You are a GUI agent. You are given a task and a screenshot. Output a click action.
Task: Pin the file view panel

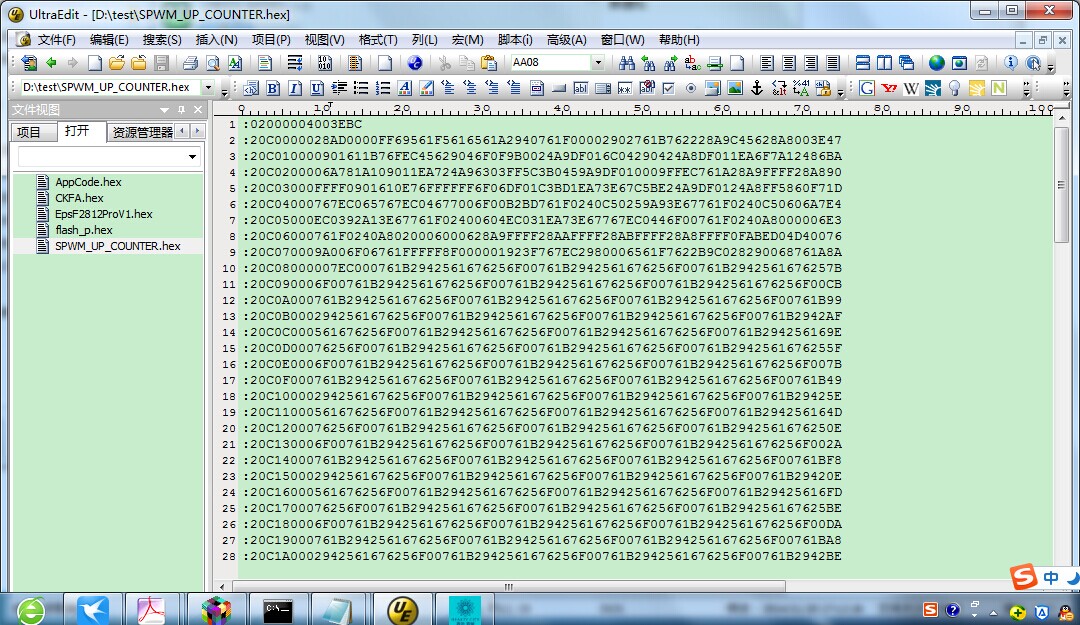click(181, 110)
